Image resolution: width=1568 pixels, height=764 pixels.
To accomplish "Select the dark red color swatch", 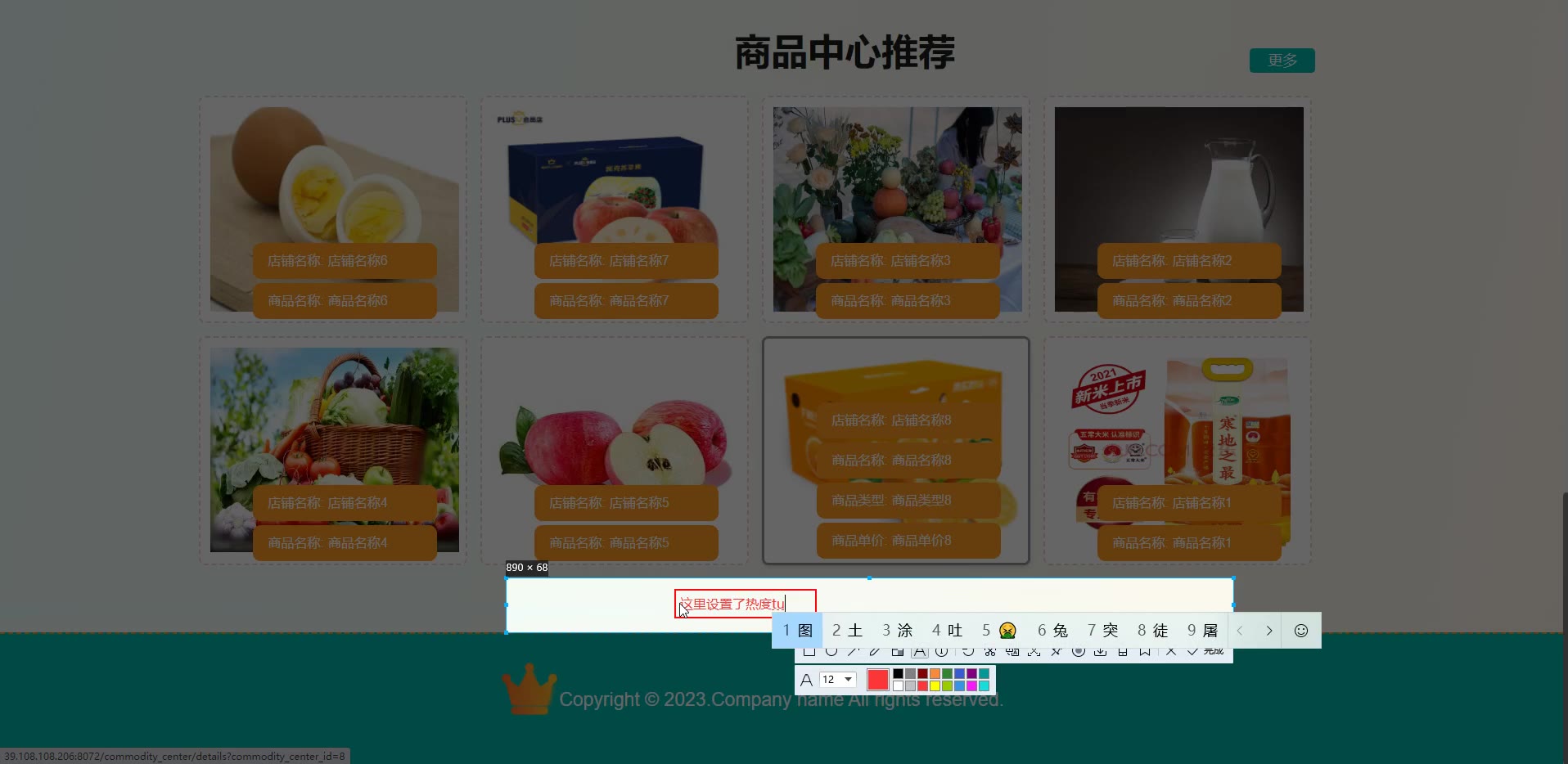I will pos(922,674).
